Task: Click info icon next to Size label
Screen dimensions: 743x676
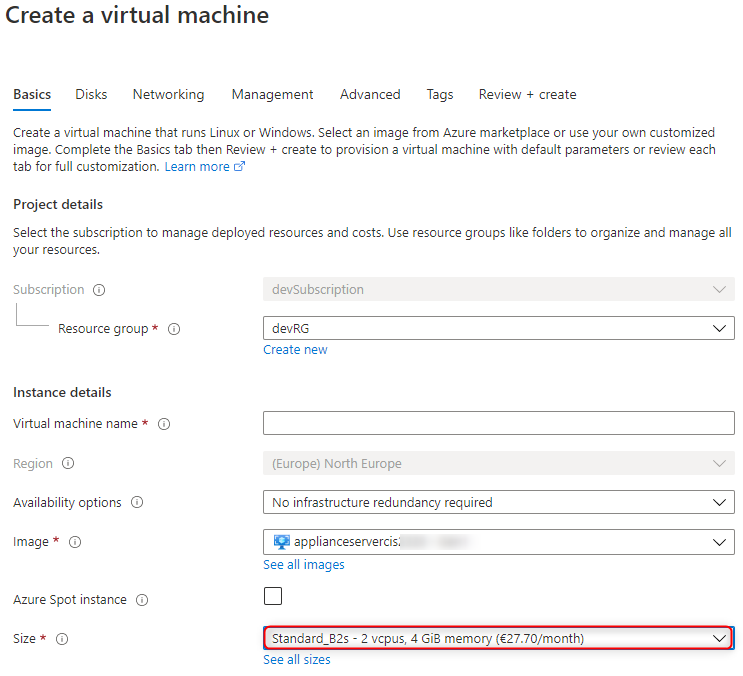Action: coord(62,639)
